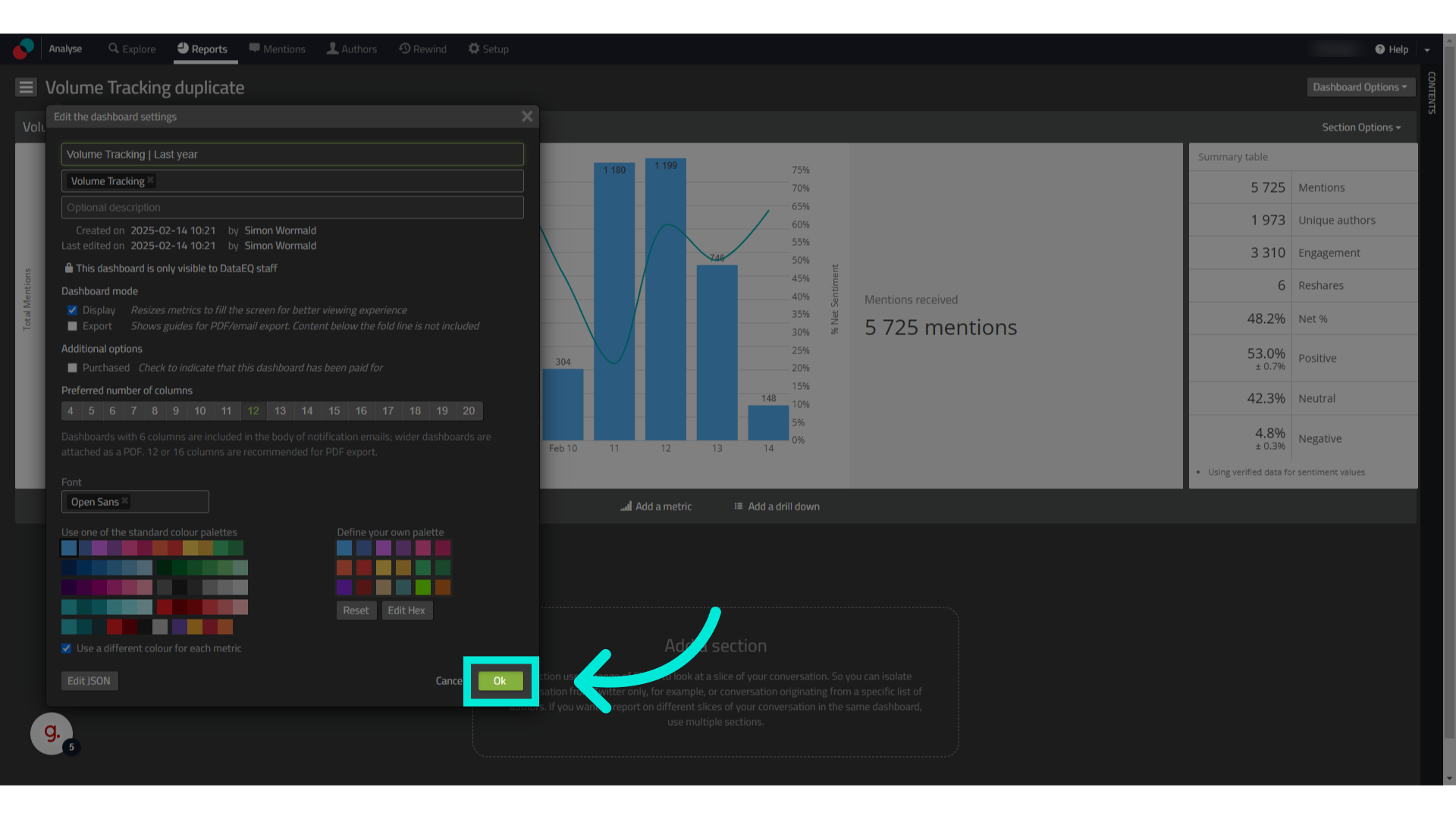Open the Section Options dropdown
1456x819 pixels.
tap(1361, 127)
